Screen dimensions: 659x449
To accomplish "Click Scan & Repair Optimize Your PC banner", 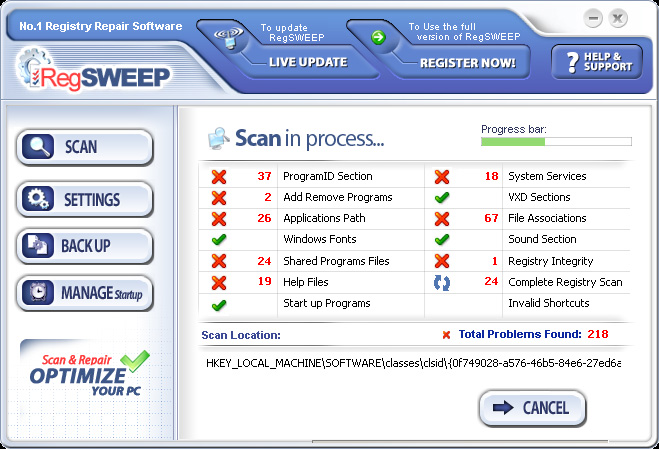I will click(90, 374).
